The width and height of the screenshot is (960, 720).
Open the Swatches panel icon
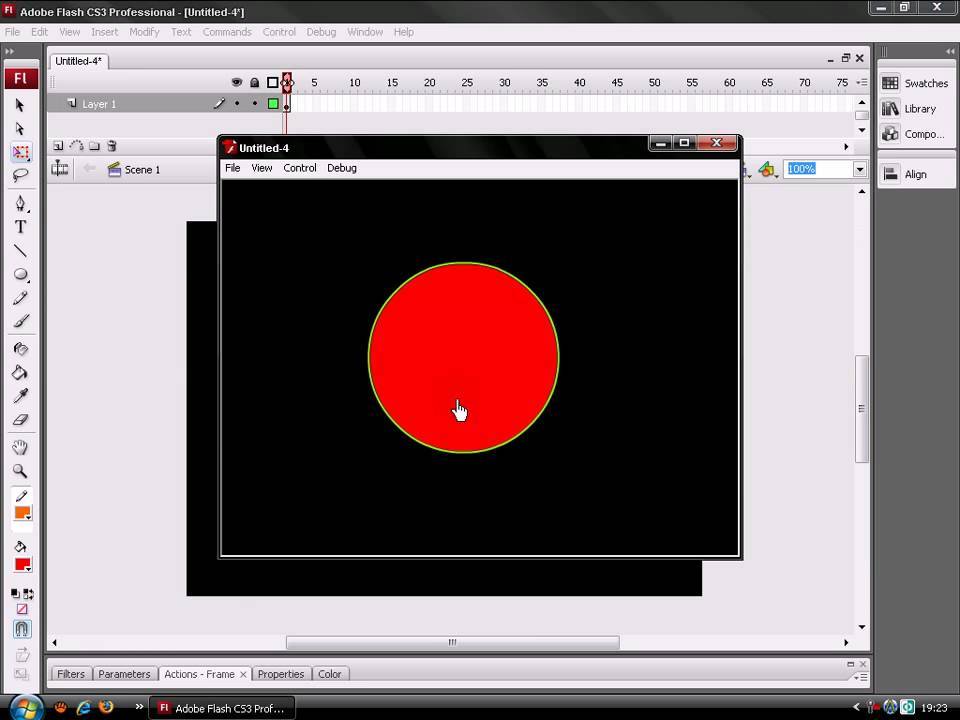890,83
